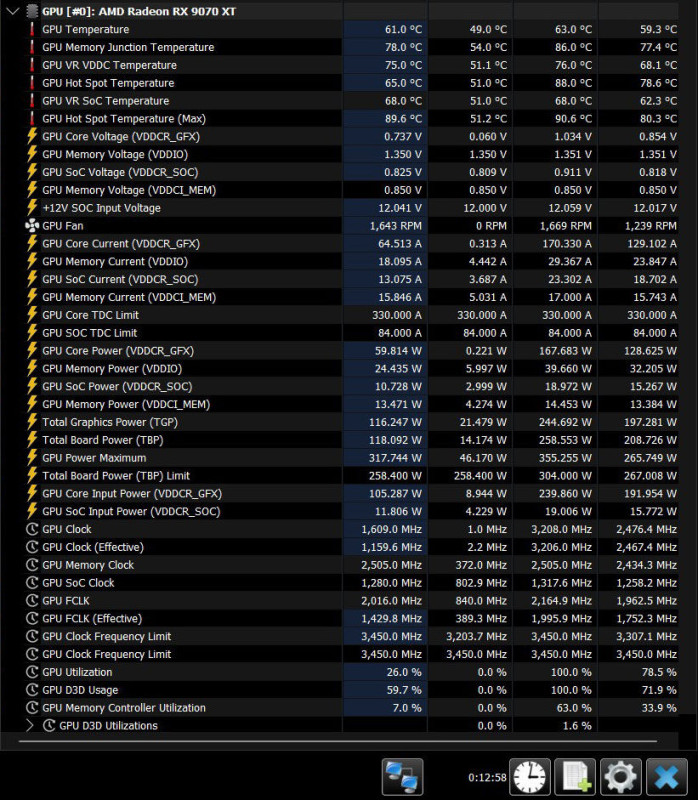This screenshot has width=698, height=800.
Task: Click the lightning icon beside Total Board Power (TBP) Limit
Action: pyautogui.click(x=32, y=475)
